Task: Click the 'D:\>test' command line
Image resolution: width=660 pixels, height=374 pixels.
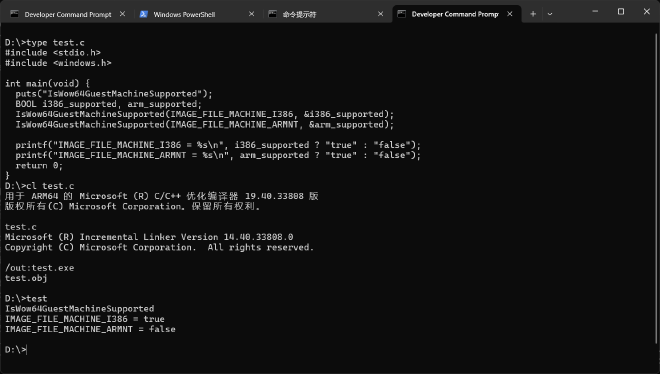Action: click(x=26, y=298)
